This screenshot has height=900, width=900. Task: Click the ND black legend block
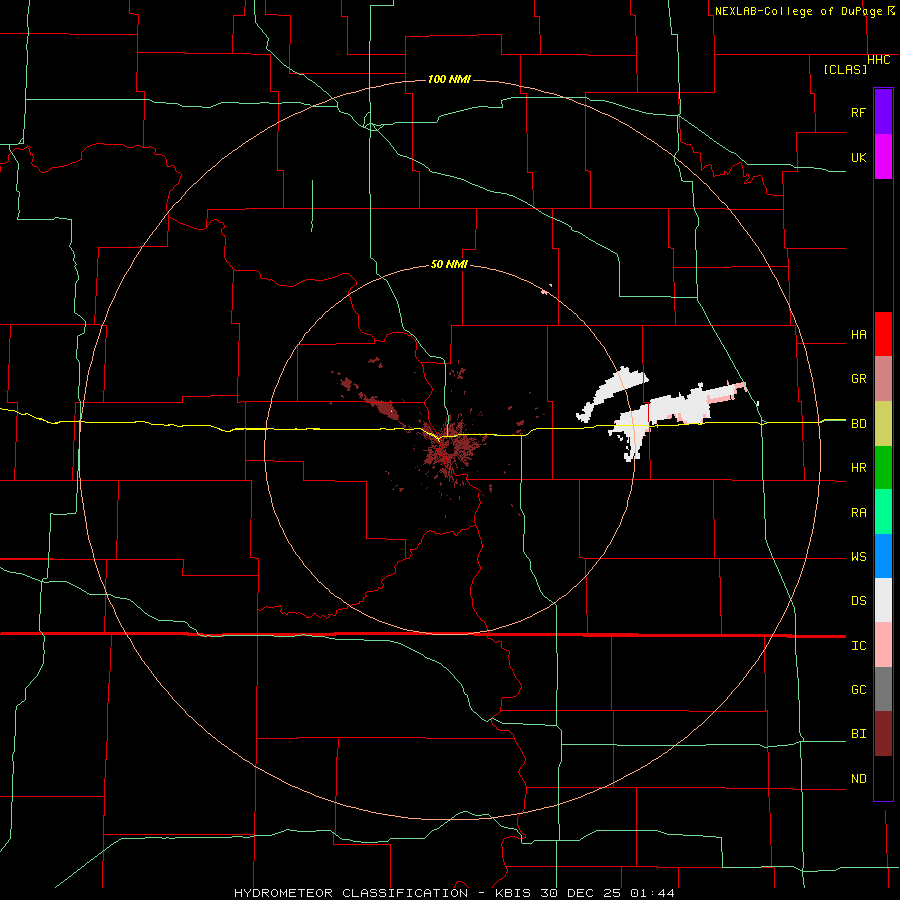point(883,778)
